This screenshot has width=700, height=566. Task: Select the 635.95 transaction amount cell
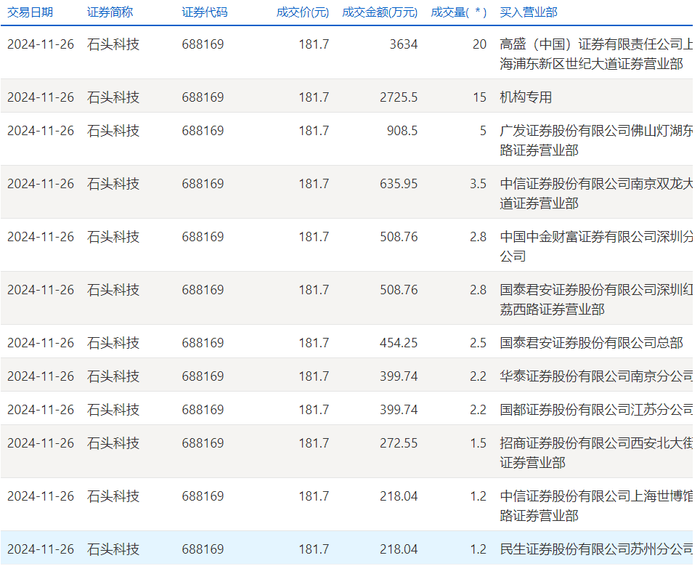tap(399, 184)
